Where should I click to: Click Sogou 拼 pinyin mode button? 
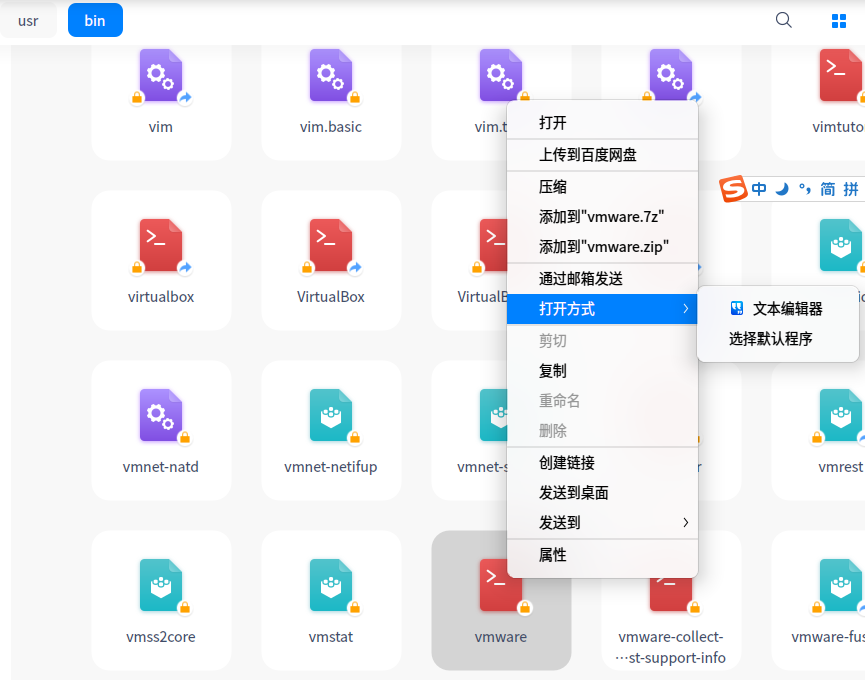point(851,189)
